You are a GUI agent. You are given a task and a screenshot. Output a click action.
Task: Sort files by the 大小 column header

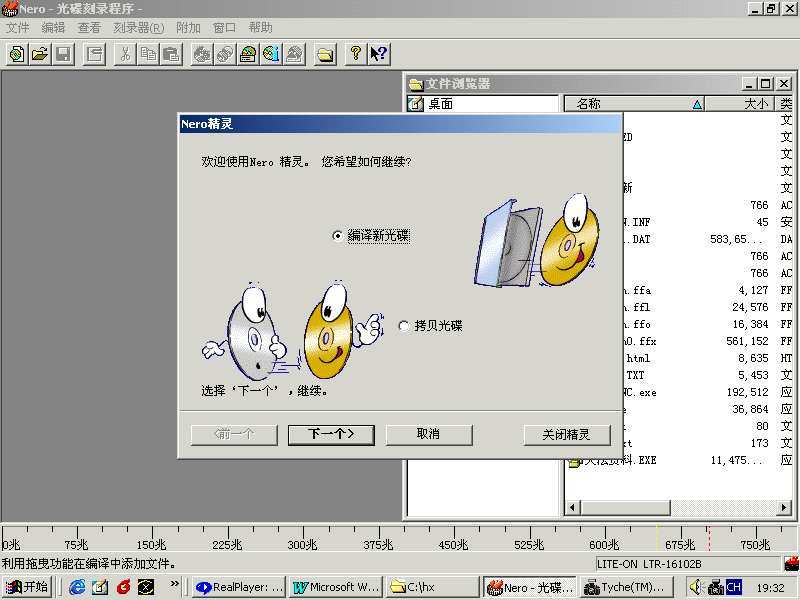click(x=755, y=104)
